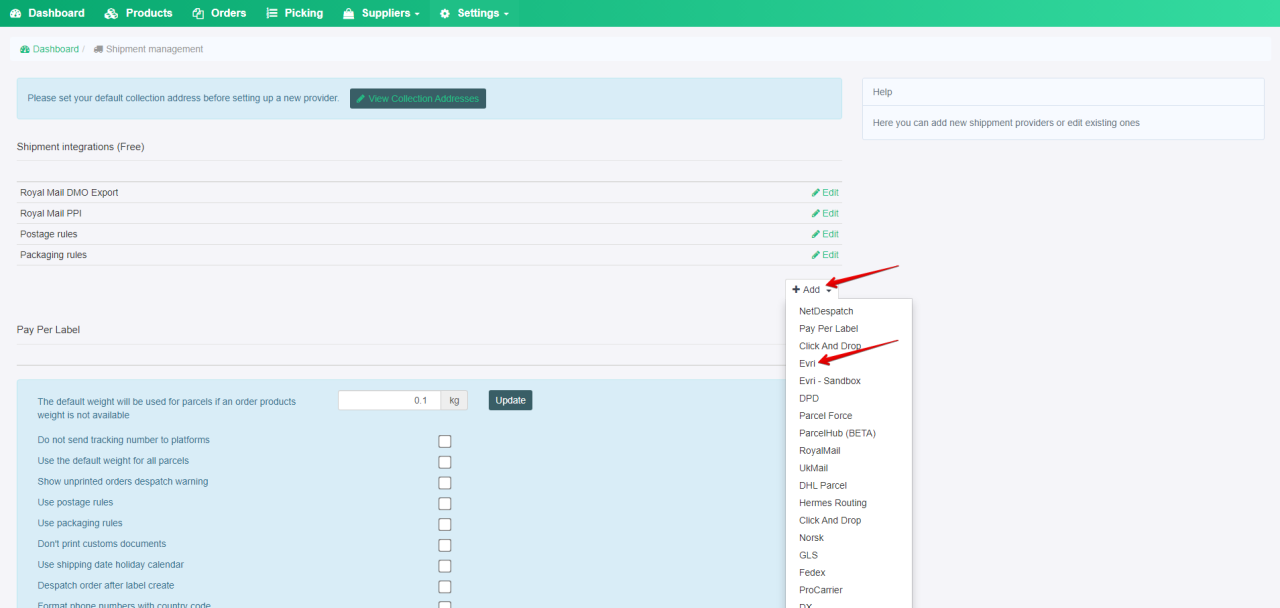Select Evri from the provider list
This screenshot has height=608, width=1280.
click(807, 363)
